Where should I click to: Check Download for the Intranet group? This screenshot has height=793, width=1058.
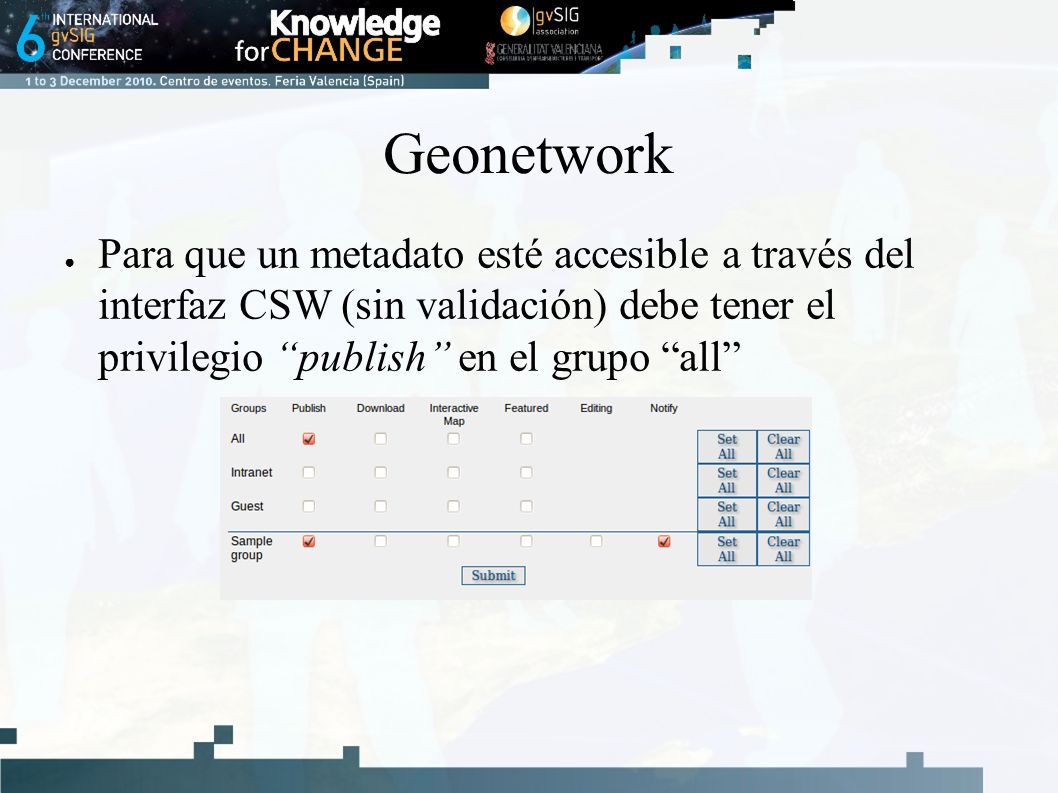click(x=381, y=472)
